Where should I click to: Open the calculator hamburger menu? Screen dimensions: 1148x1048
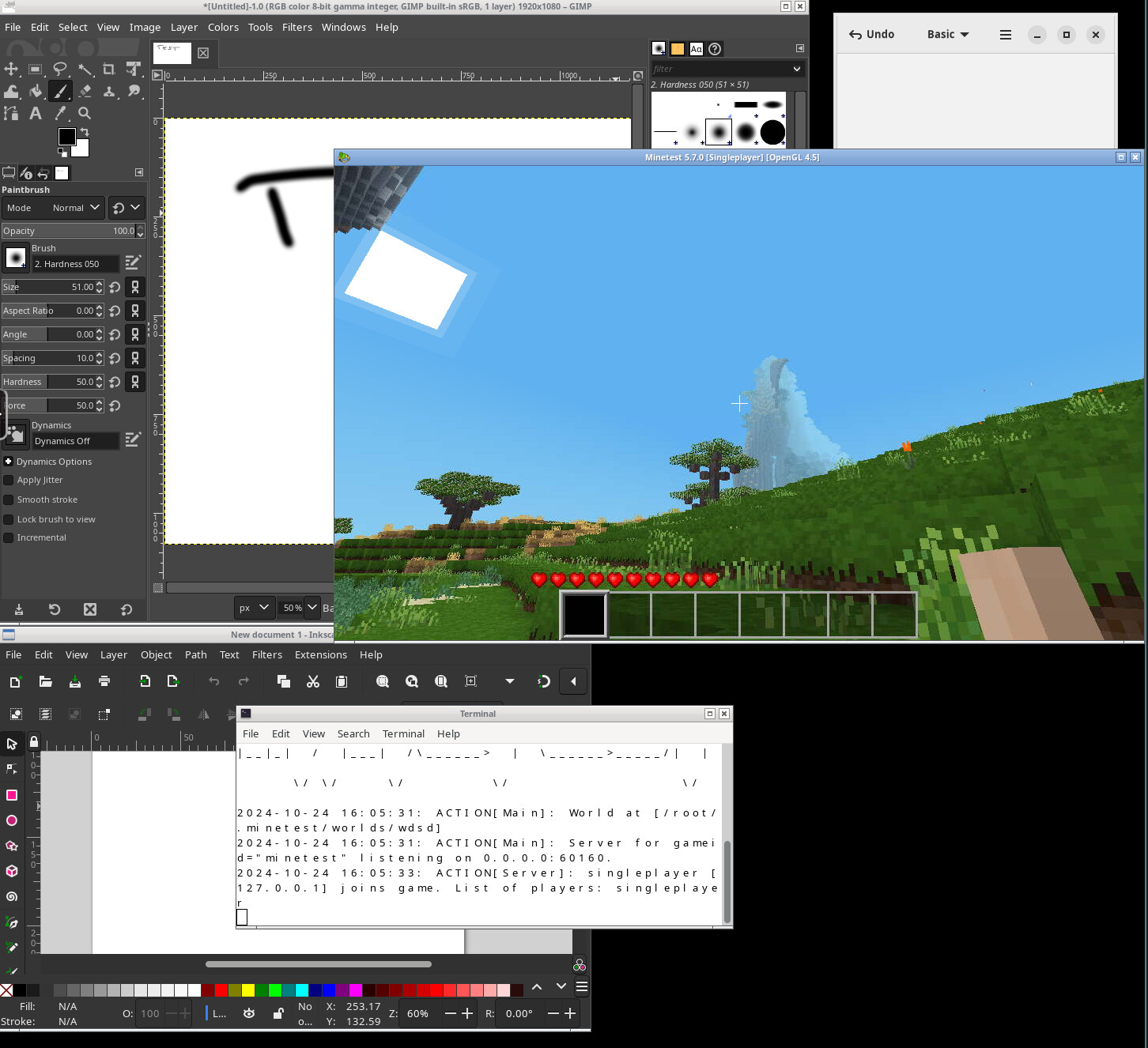1006,35
